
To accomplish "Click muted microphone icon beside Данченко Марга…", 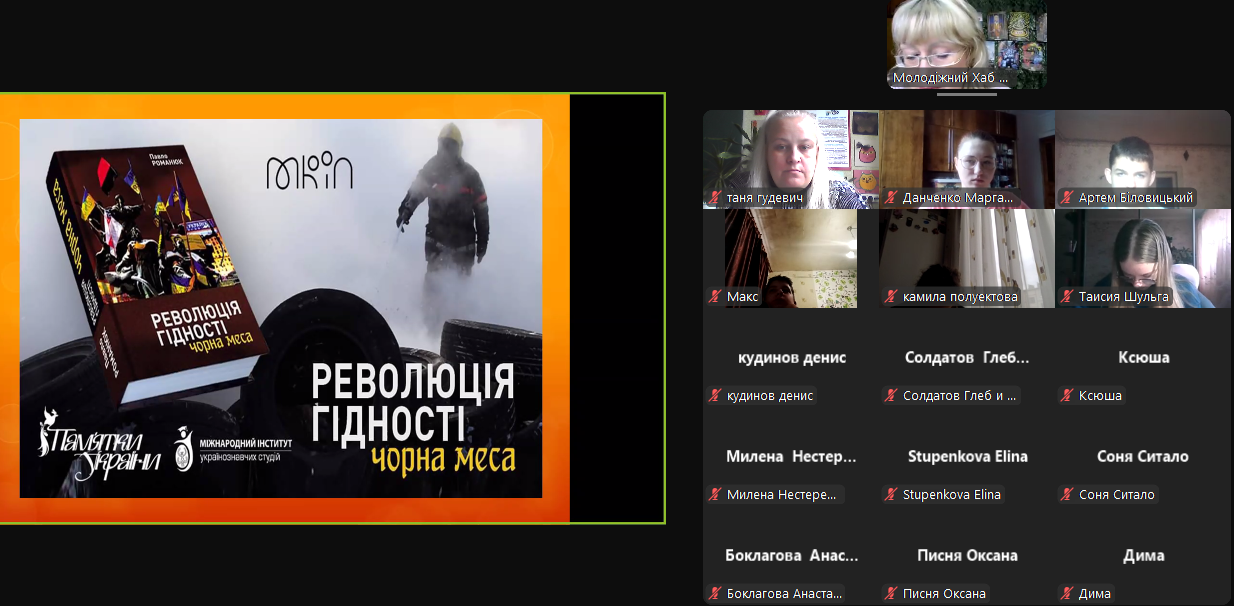I will pos(891,198).
